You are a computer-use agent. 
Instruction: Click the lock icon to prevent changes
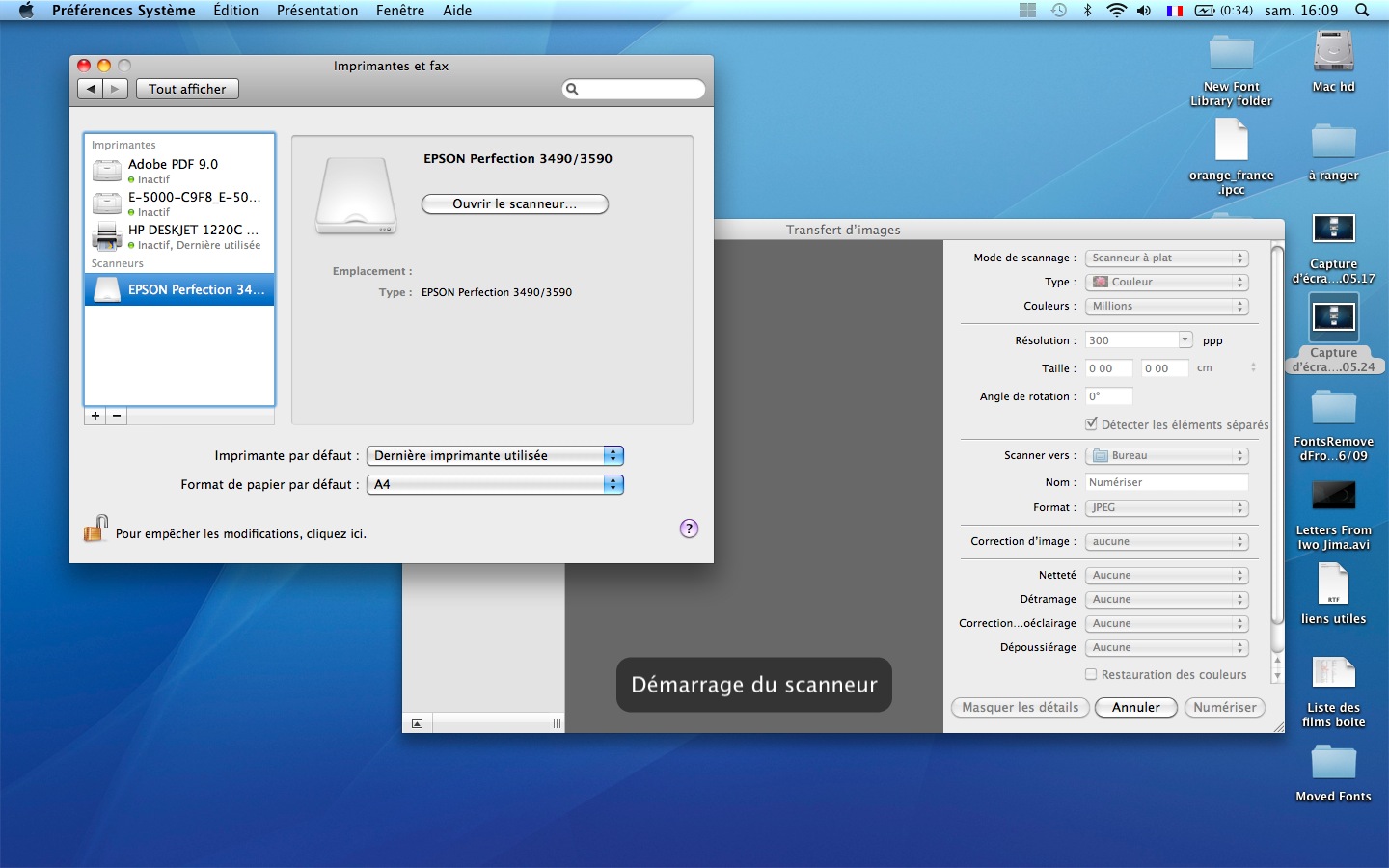pyautogui.click(x=95, y=529)
